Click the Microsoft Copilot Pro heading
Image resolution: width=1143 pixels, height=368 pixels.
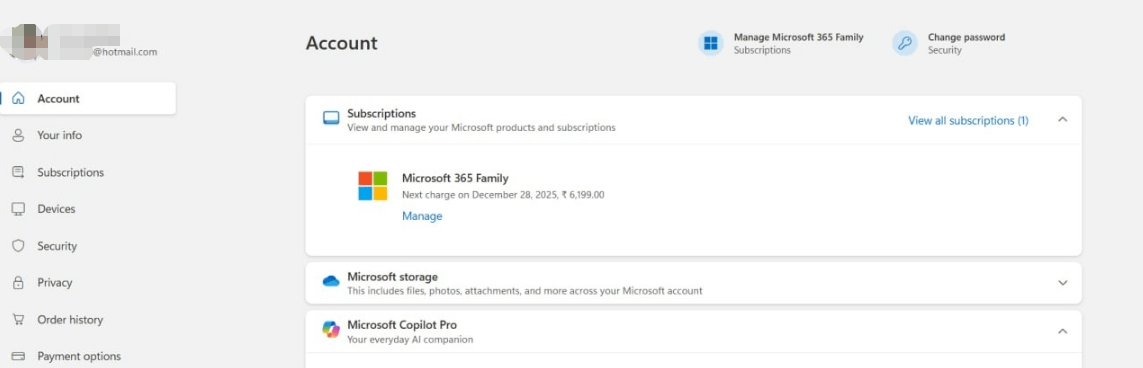pos(402,325)
